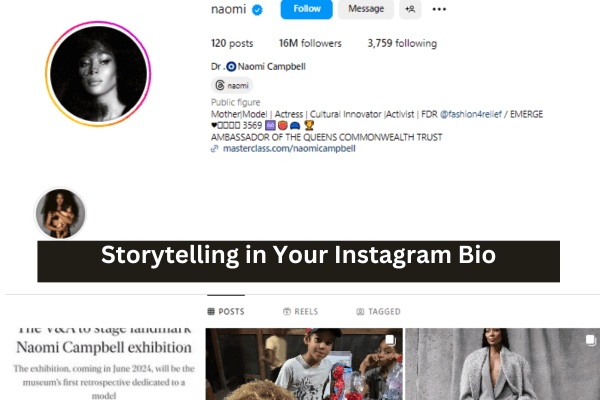Click the add similar accounts person icon
Image resolution: width=600 pixels, height=400 pixels.
click(410, 9)
